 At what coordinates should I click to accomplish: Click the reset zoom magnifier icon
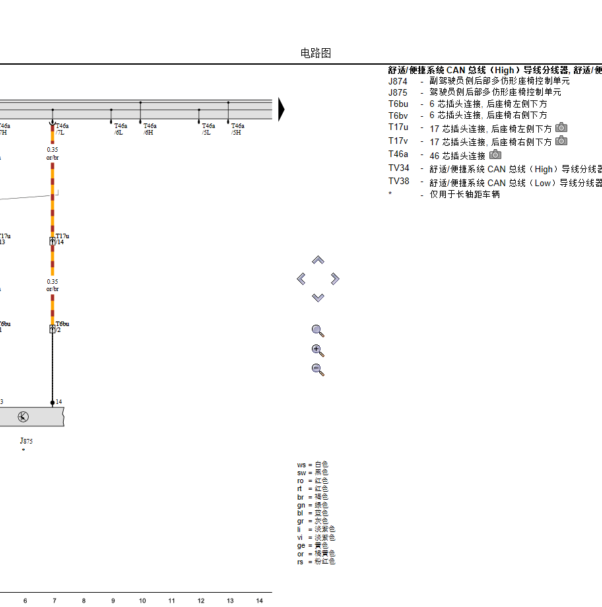click(x=318, y=331)
